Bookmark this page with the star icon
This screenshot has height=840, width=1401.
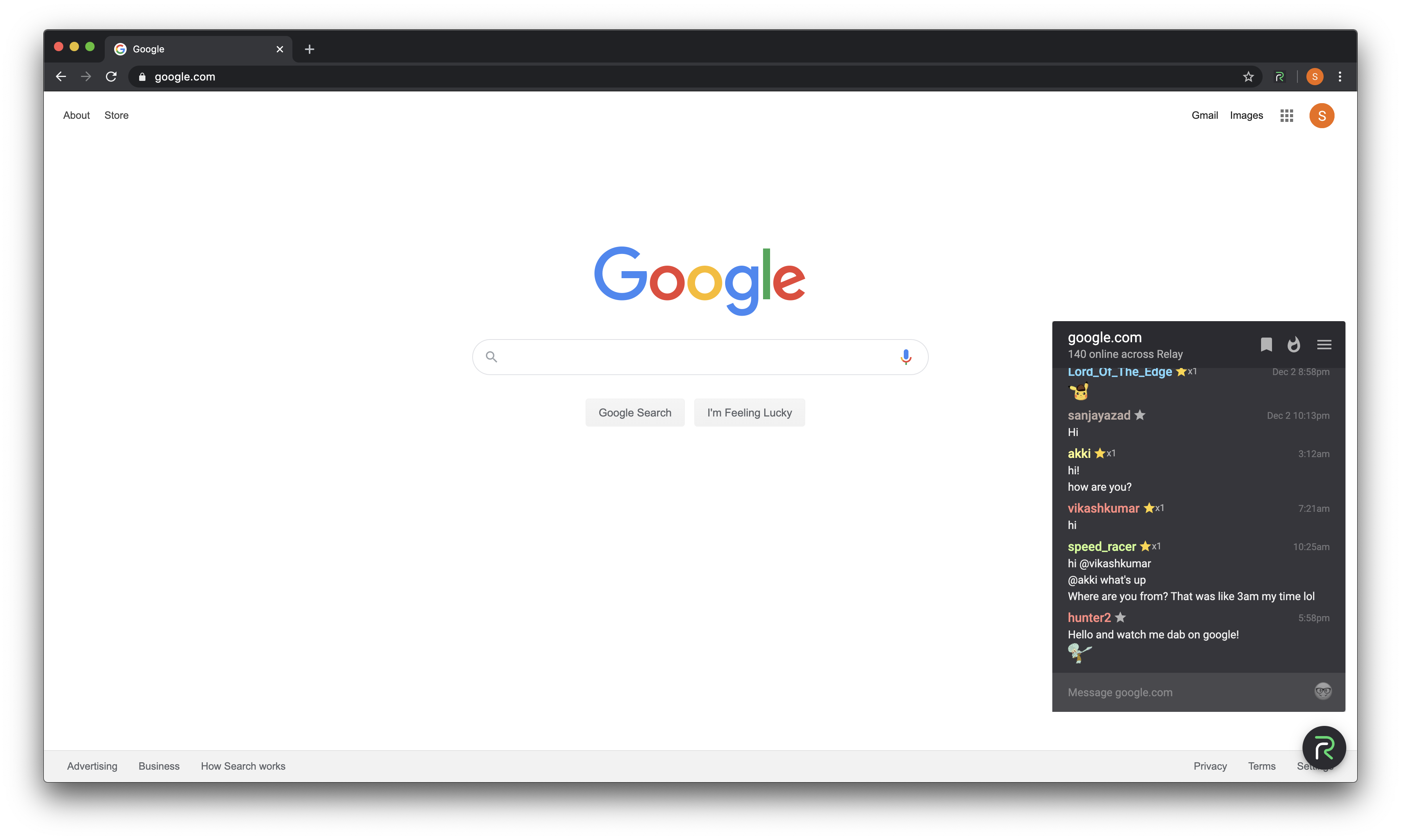coord(1248,77)
